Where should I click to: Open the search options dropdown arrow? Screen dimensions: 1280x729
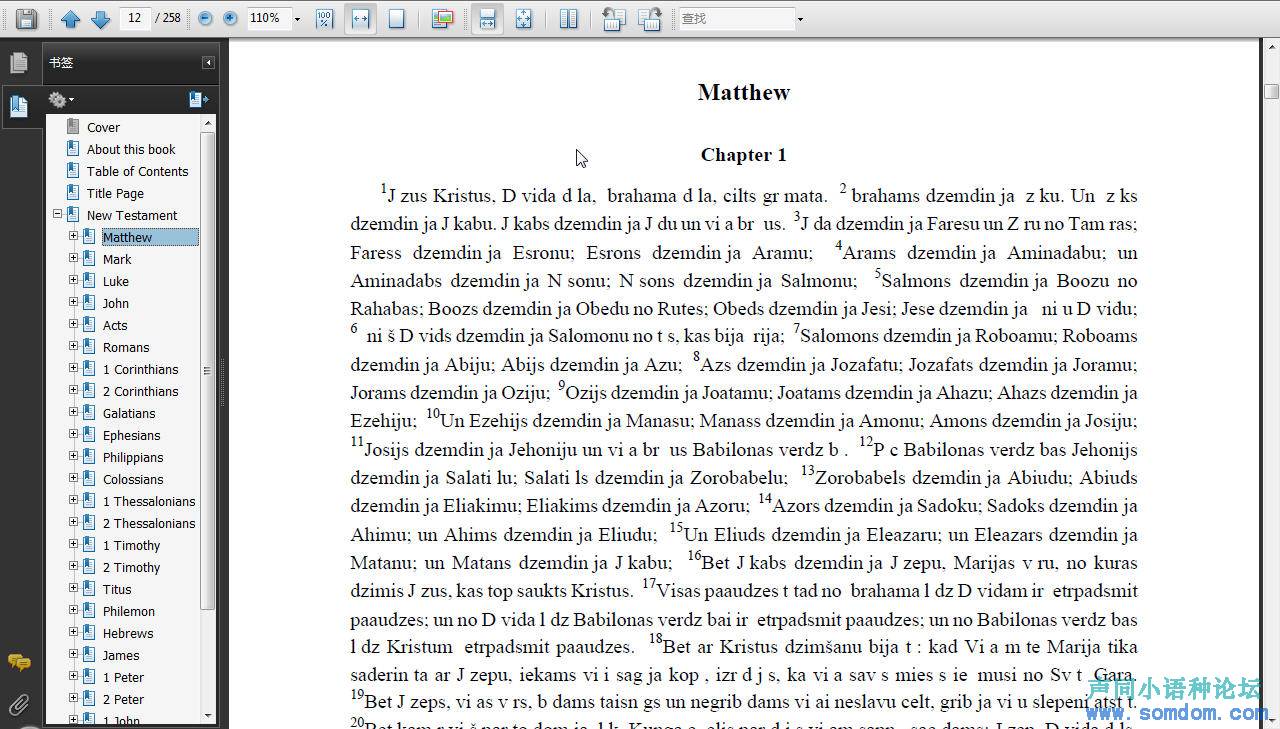coord(800,19)
